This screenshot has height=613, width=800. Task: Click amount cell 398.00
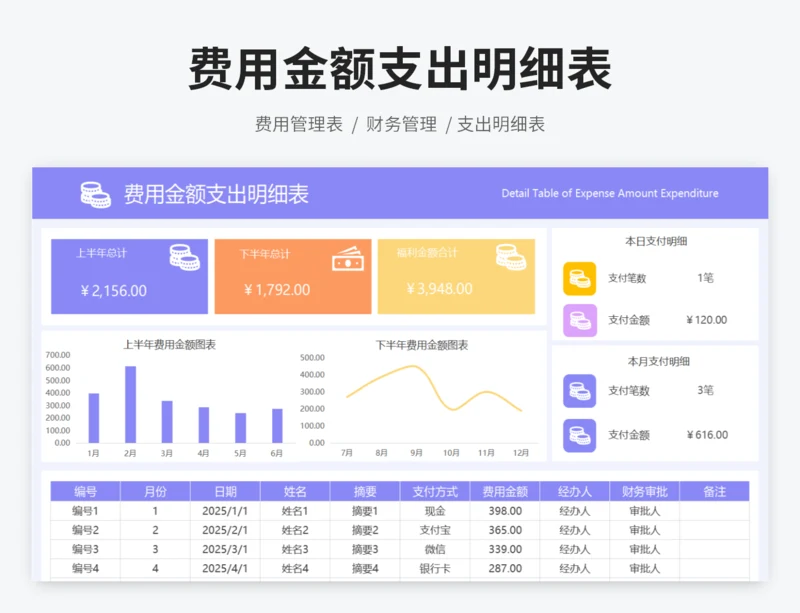coord(505,511)
